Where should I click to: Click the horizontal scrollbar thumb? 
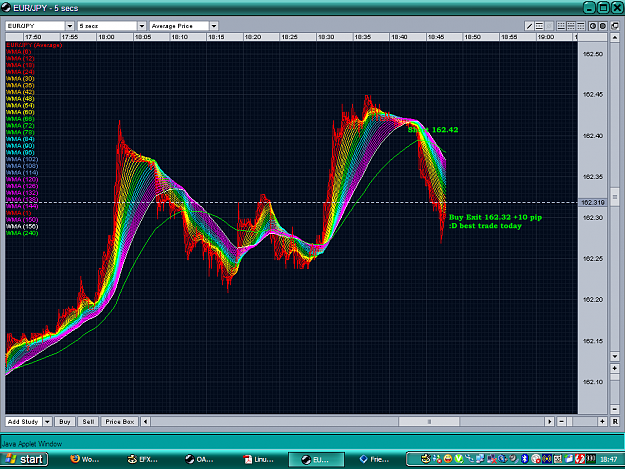coord(429,422)
